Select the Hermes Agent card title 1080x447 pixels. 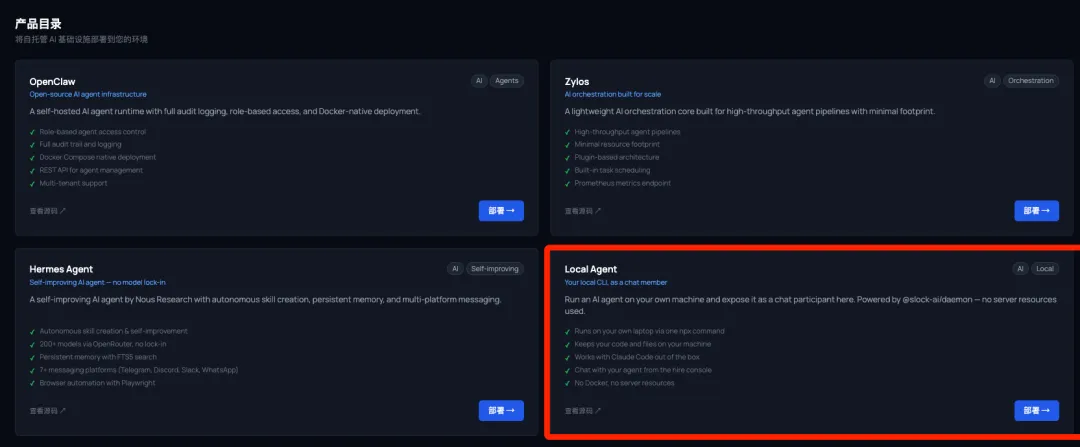61,269
